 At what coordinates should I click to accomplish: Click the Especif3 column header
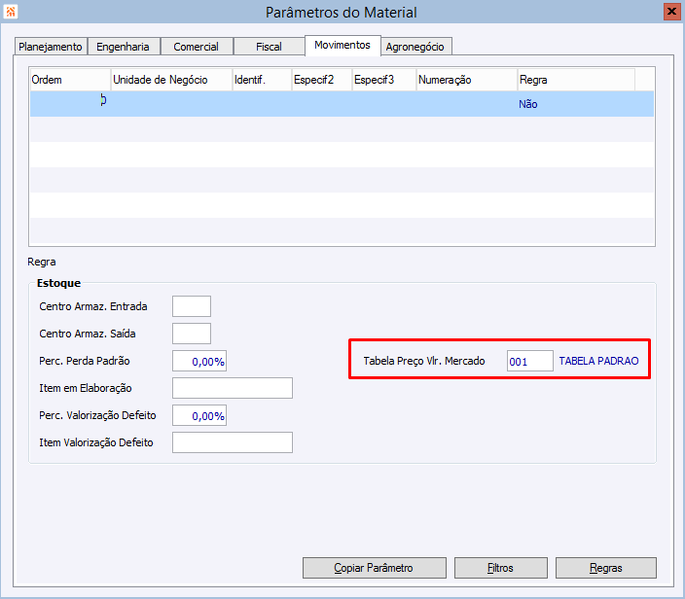point(384,80)
